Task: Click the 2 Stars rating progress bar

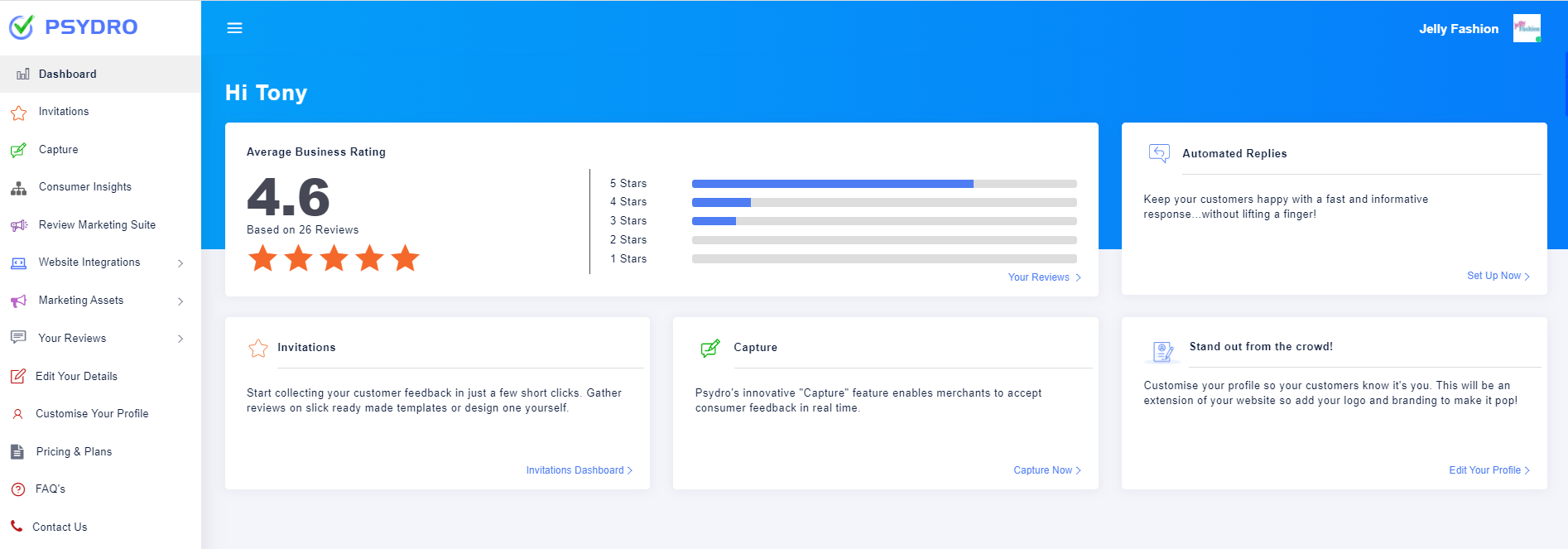Action: (884, 240)
